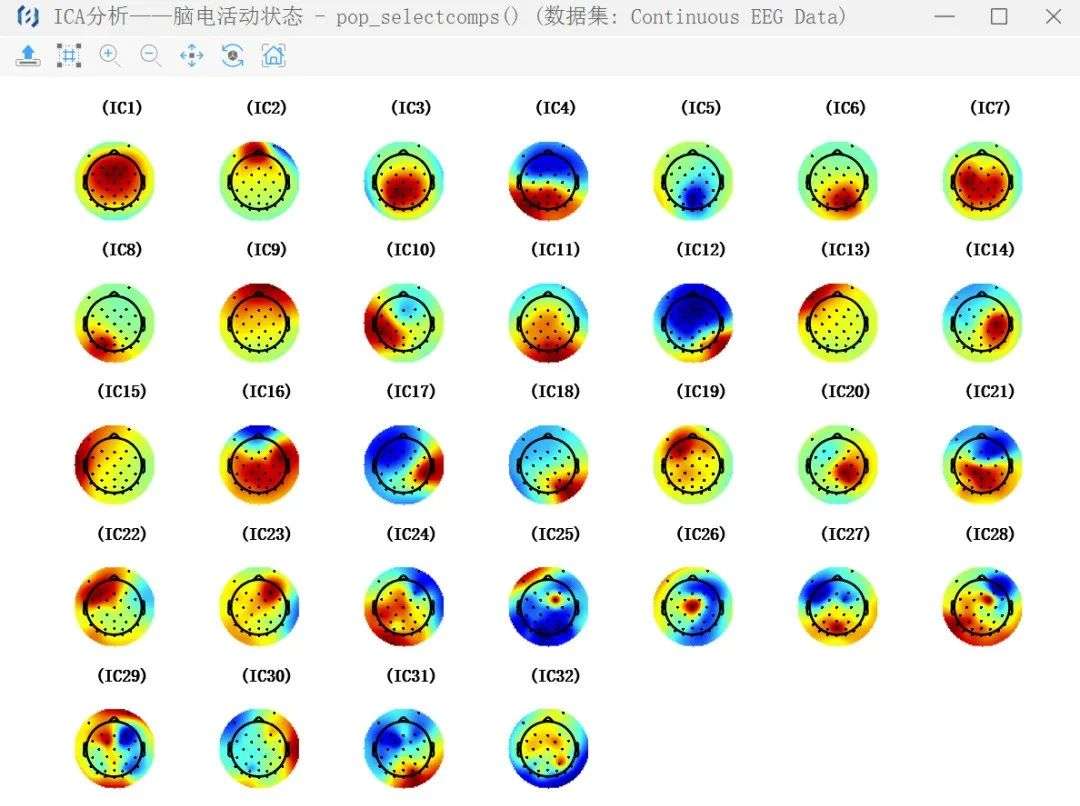Select the IC10 scalp map
The width and height of the screenshot is (1080, 806).
(404, 323)
